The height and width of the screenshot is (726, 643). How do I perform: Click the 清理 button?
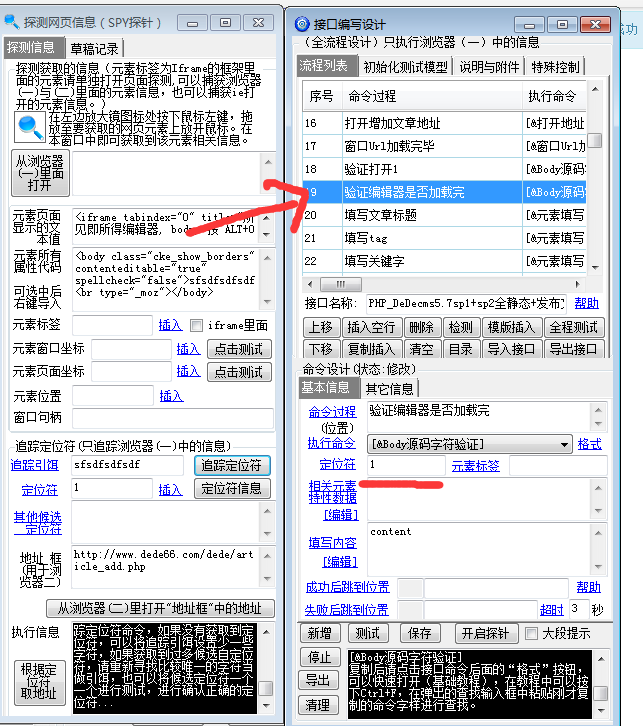pyautogui.click(x=319, y=705)
